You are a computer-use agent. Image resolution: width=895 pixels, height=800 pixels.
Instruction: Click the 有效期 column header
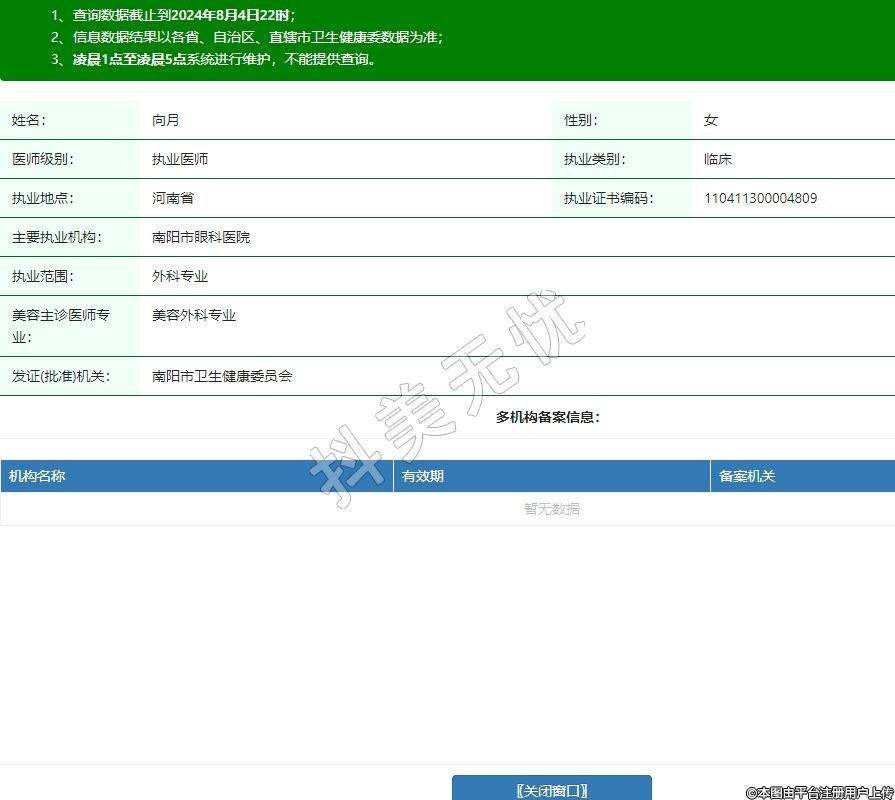[x=423, y=476]
